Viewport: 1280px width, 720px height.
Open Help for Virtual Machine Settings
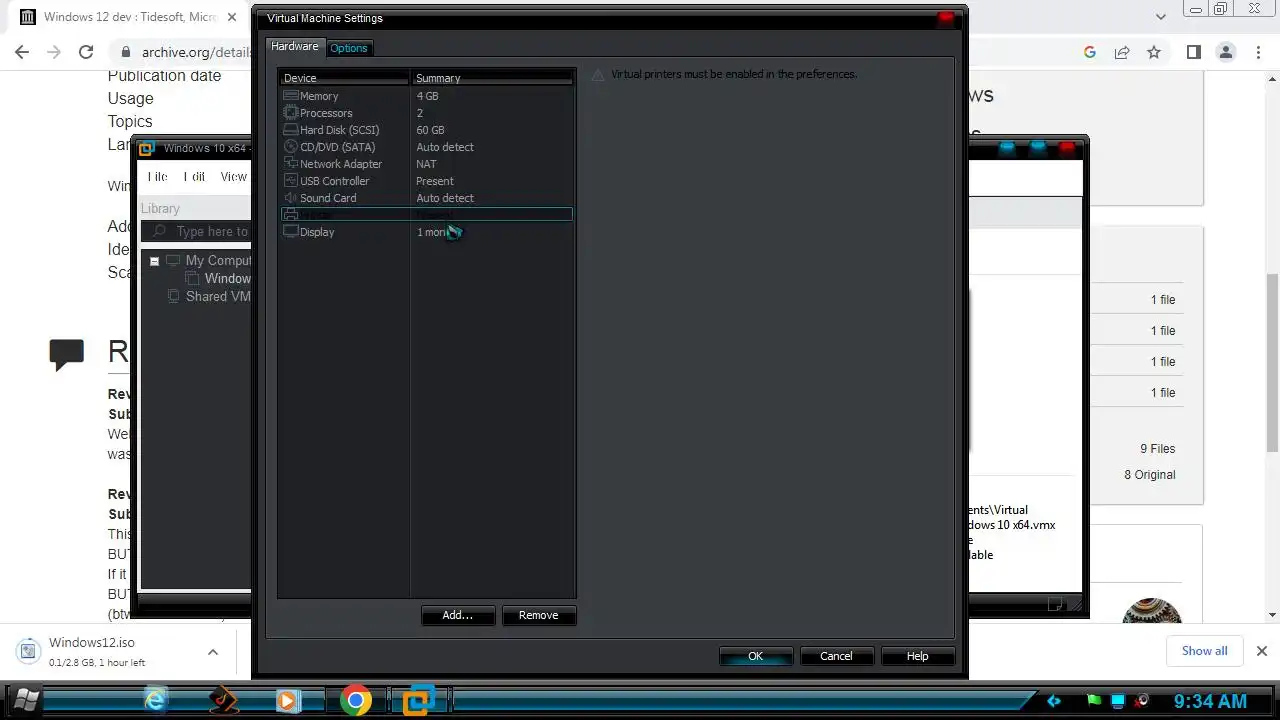pos(917,656)
